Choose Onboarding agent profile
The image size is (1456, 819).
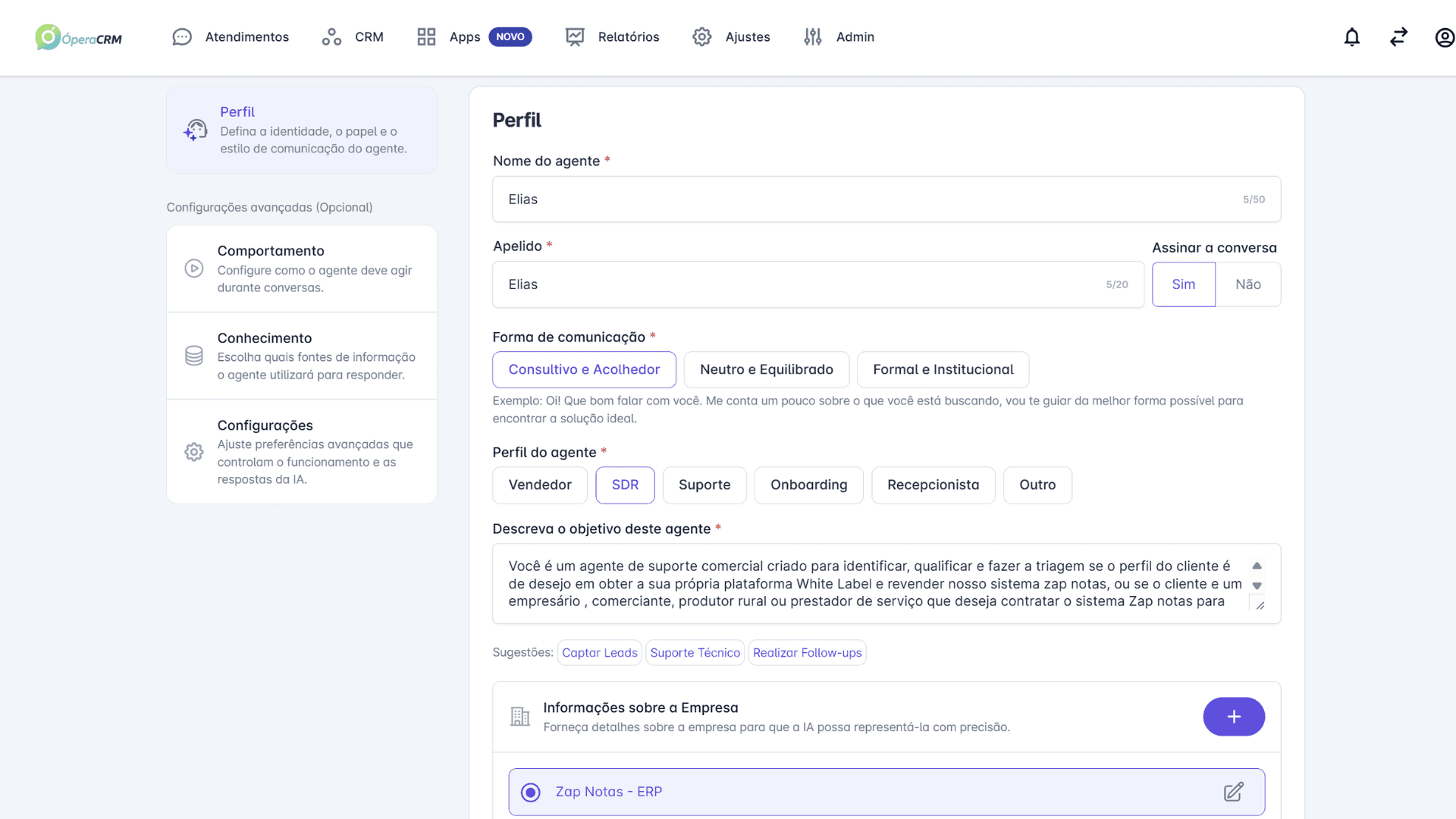click(x=809, y=485)
